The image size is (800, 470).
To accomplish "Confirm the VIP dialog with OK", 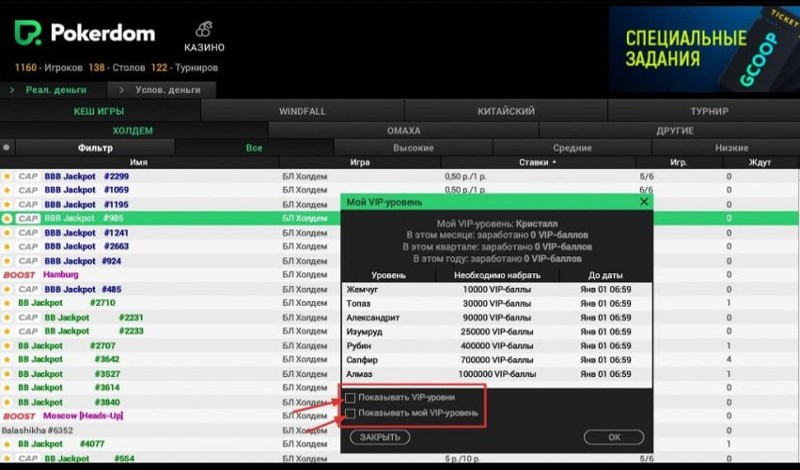I will point(614,437).
